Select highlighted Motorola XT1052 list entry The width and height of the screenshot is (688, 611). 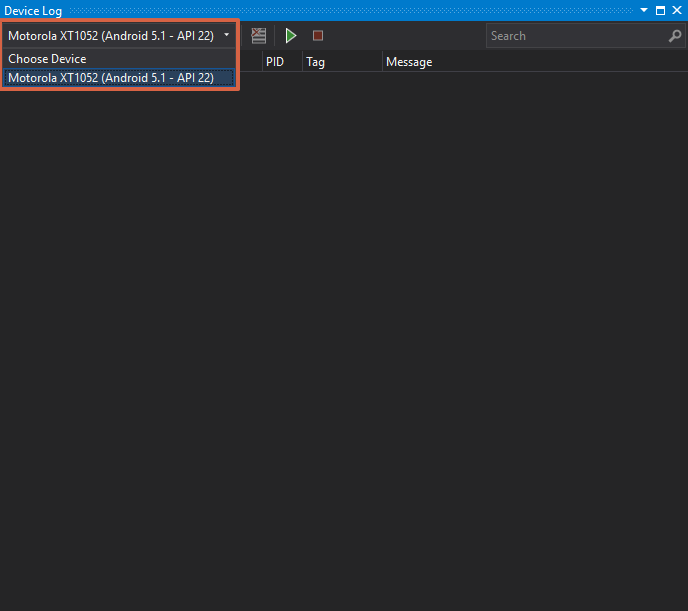point(119,78)
